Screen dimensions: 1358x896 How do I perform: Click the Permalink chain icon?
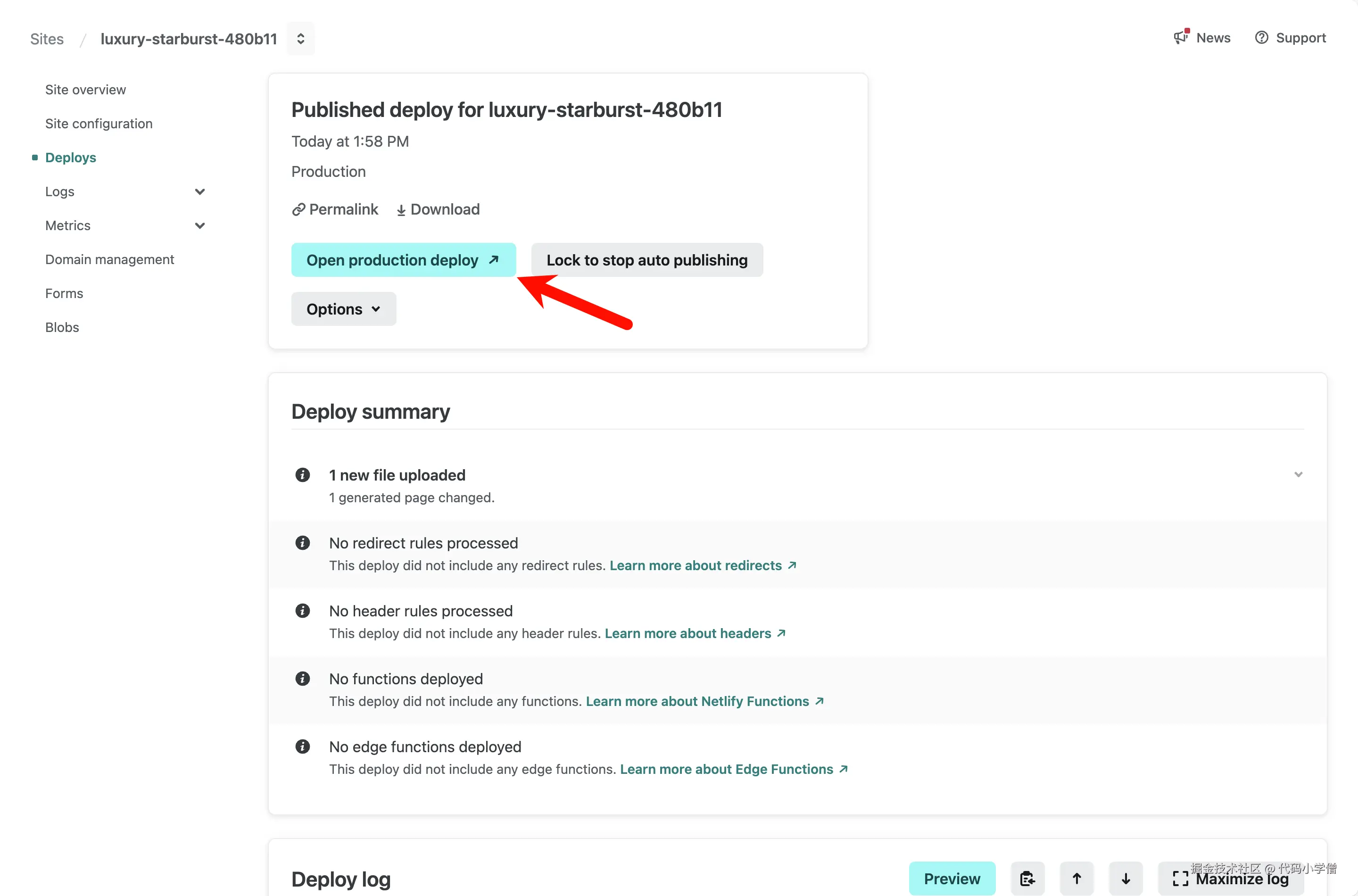pyautogui.click(x=298, y=210)
